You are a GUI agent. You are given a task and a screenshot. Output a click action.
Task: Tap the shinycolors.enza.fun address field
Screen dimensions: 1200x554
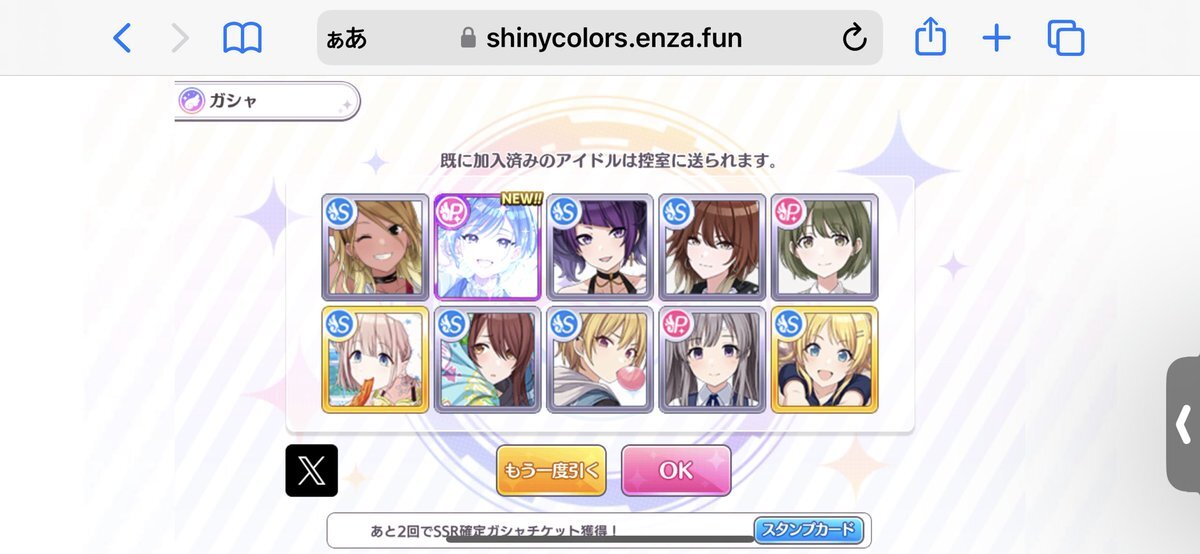(600, 38)
